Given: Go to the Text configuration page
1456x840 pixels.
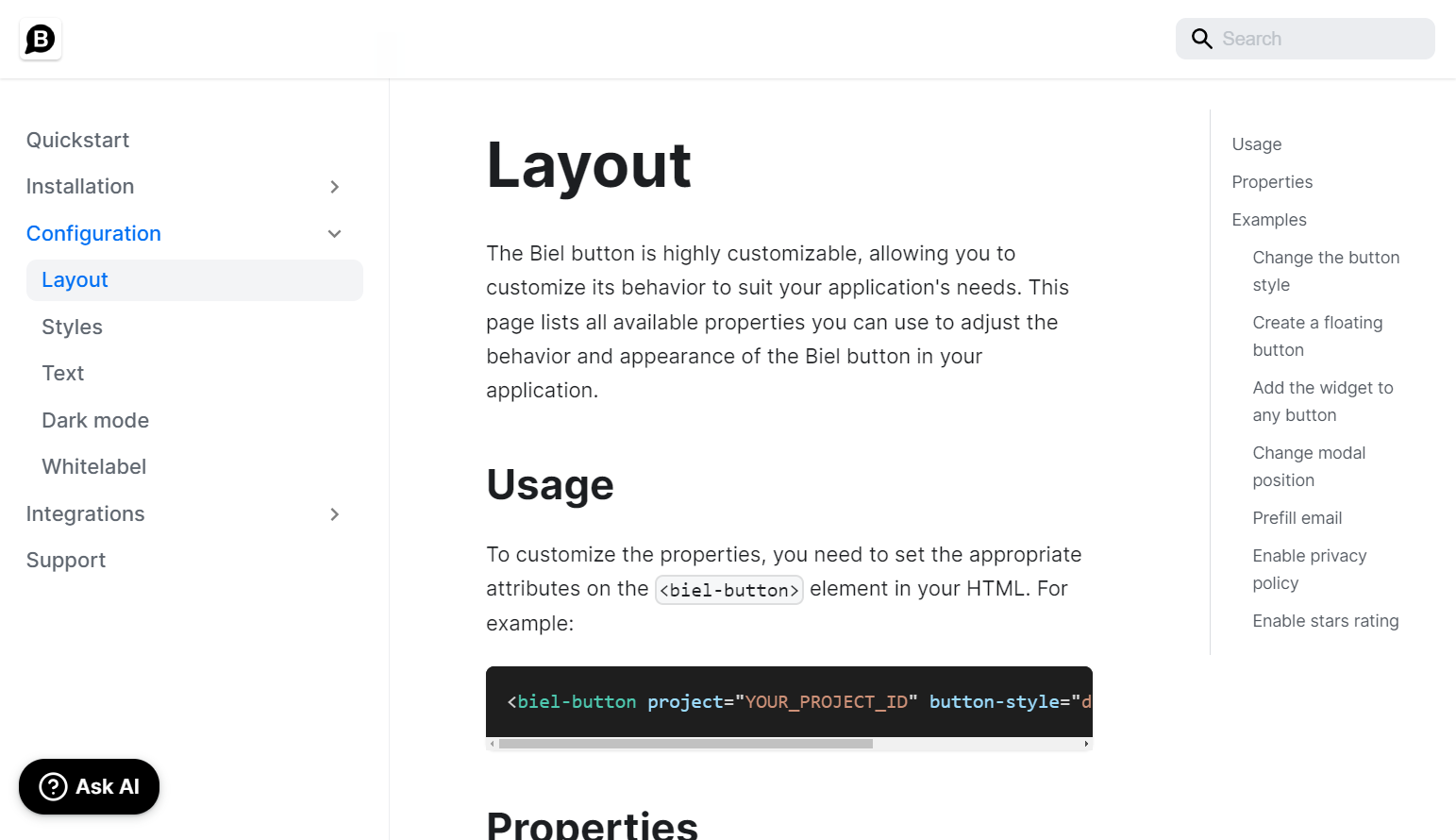Looking at the screenshot, I should (x=63, y=374).
